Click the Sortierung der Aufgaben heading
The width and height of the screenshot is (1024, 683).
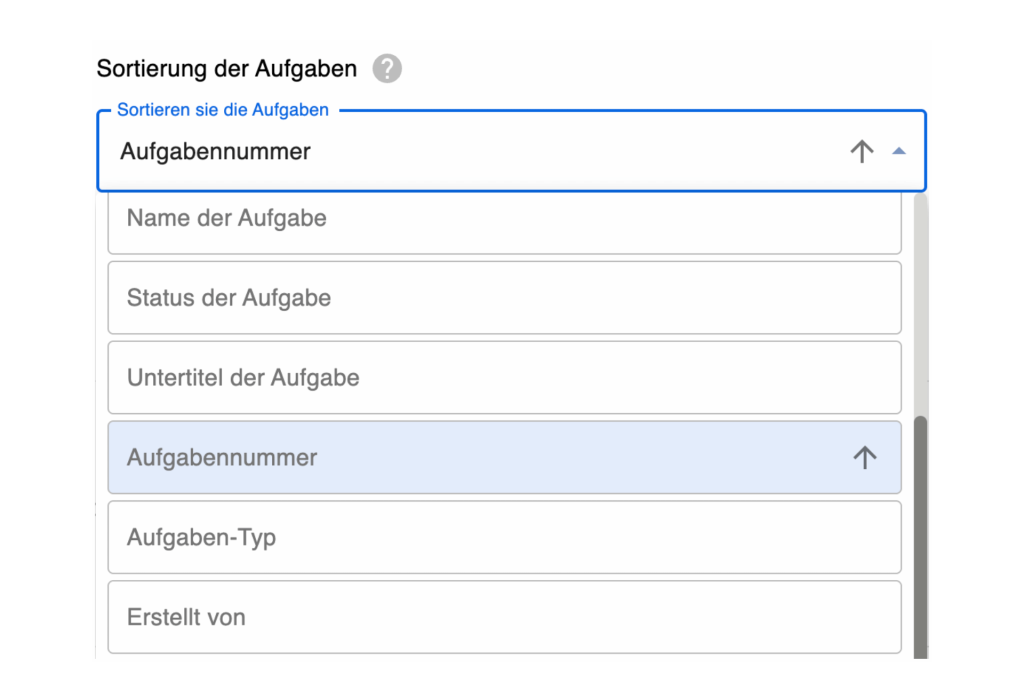[225, 68]
